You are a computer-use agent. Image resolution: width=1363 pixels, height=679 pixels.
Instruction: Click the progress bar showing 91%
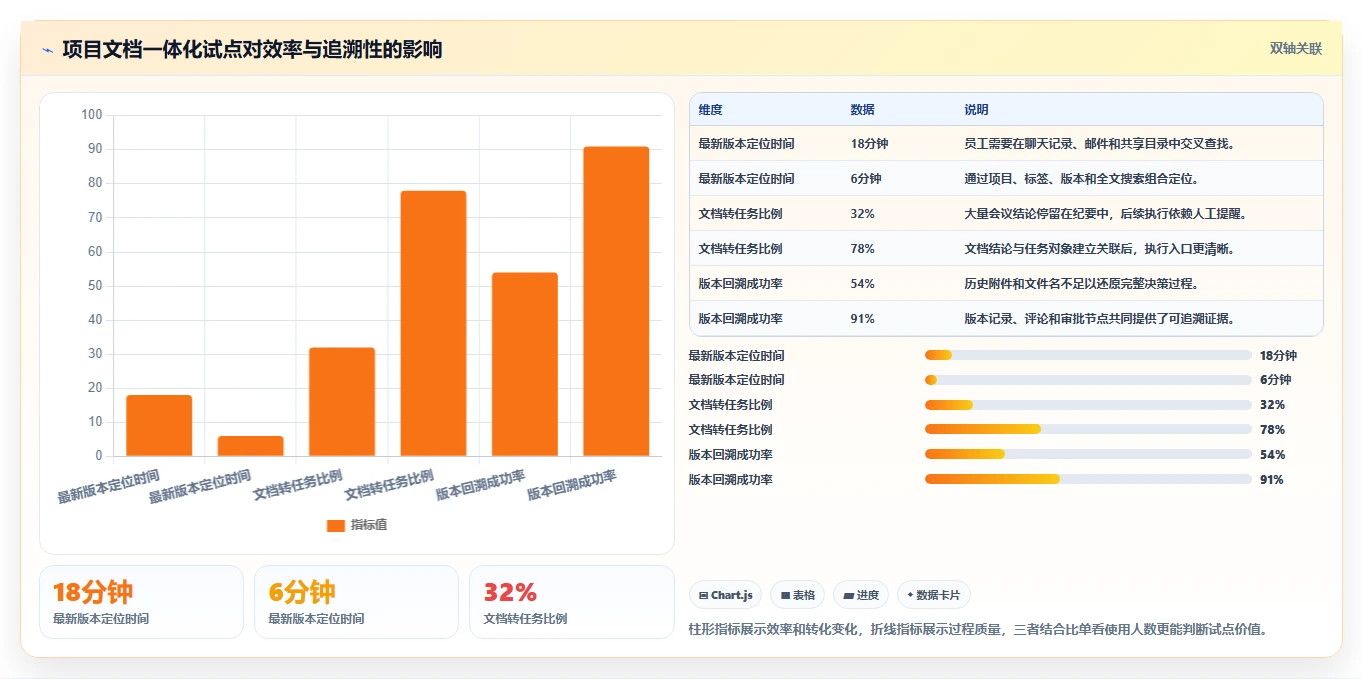(x=1088, y=480)
